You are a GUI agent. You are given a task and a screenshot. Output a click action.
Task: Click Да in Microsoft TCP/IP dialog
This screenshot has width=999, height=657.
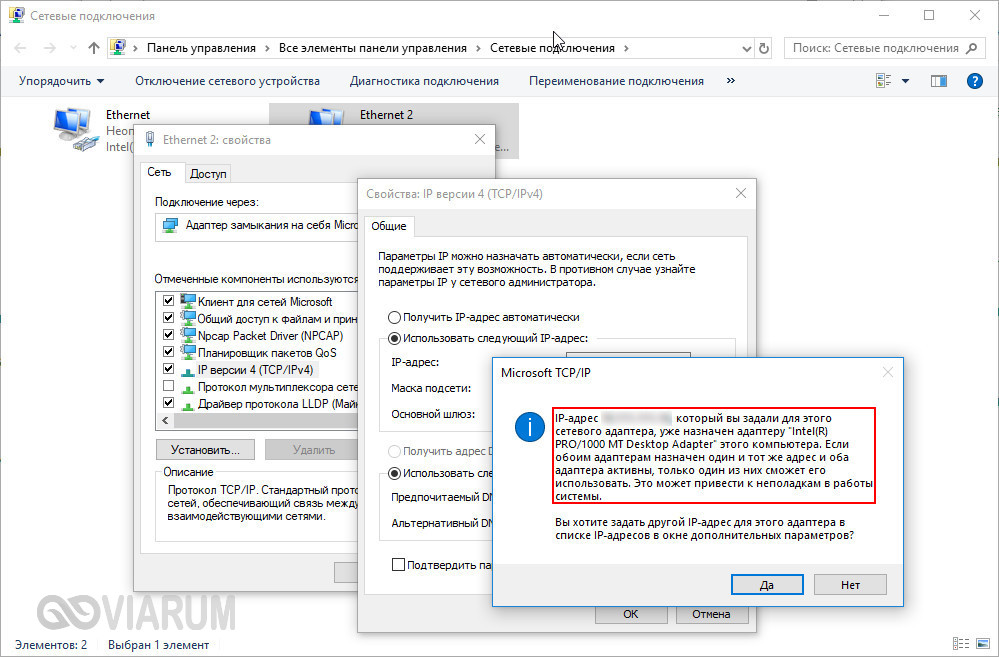pos(767,585)
